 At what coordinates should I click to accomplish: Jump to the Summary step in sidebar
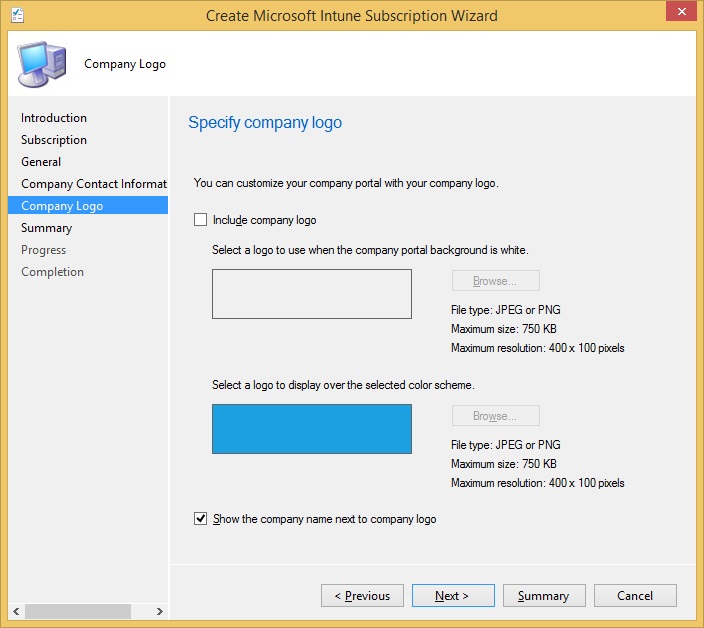[46, 228]
